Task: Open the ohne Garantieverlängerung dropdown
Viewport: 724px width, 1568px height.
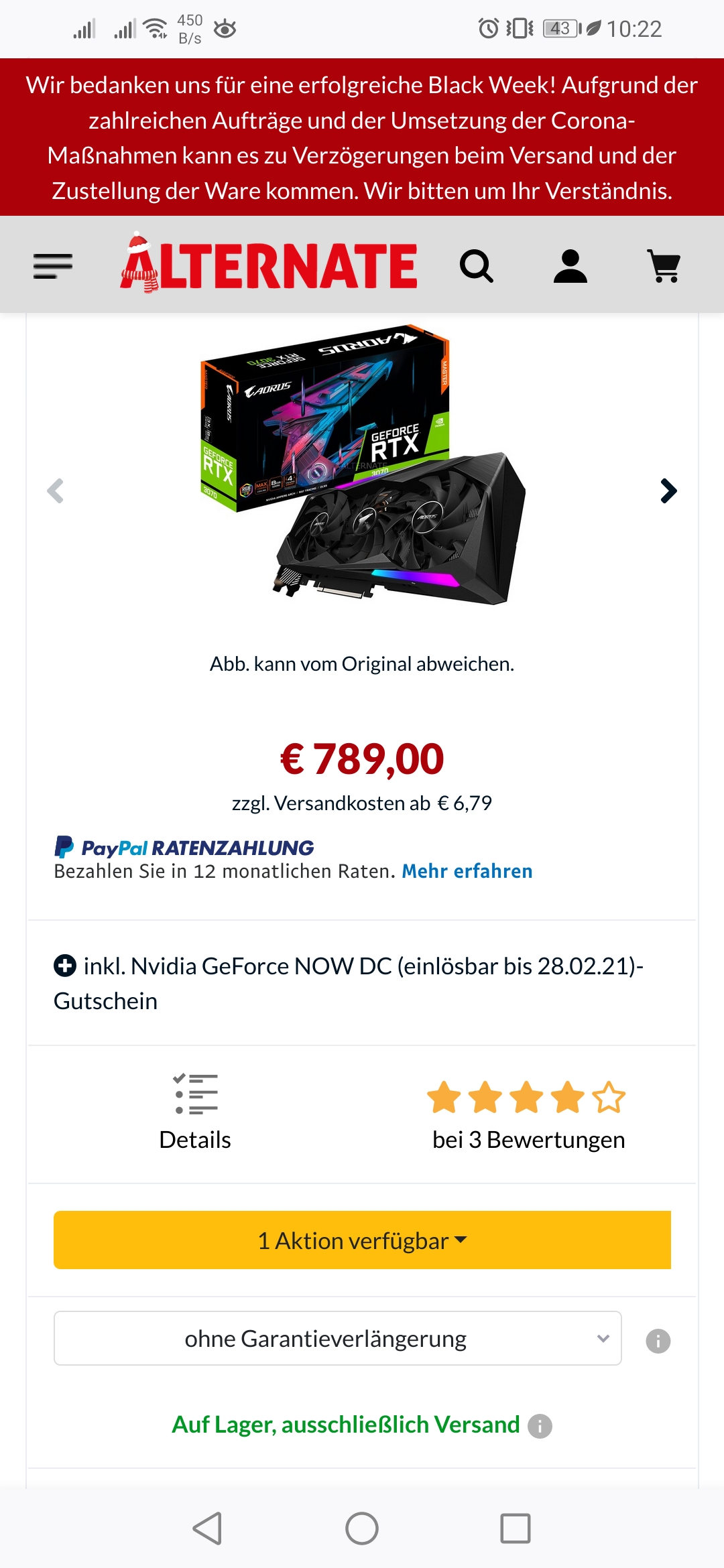Action: point(337,1338)
